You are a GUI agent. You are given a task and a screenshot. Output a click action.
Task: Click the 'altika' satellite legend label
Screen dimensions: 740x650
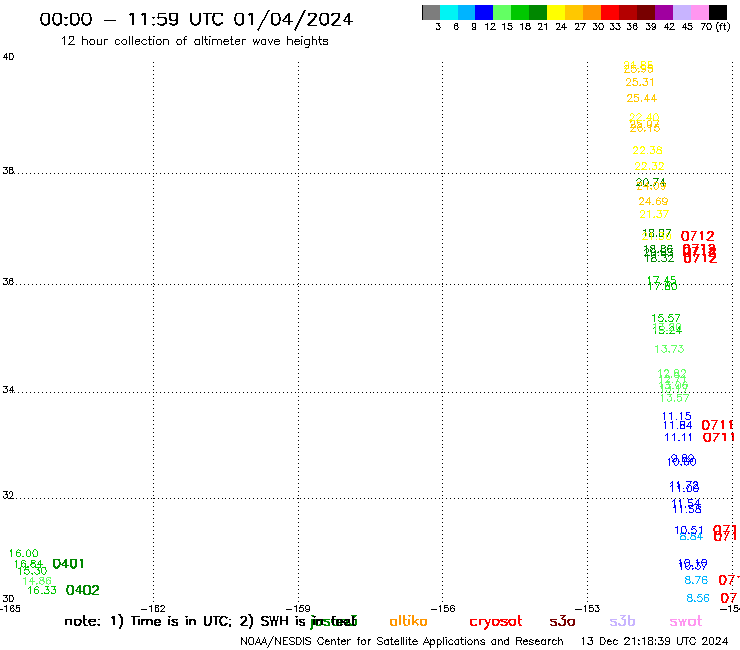coord(408,621)
